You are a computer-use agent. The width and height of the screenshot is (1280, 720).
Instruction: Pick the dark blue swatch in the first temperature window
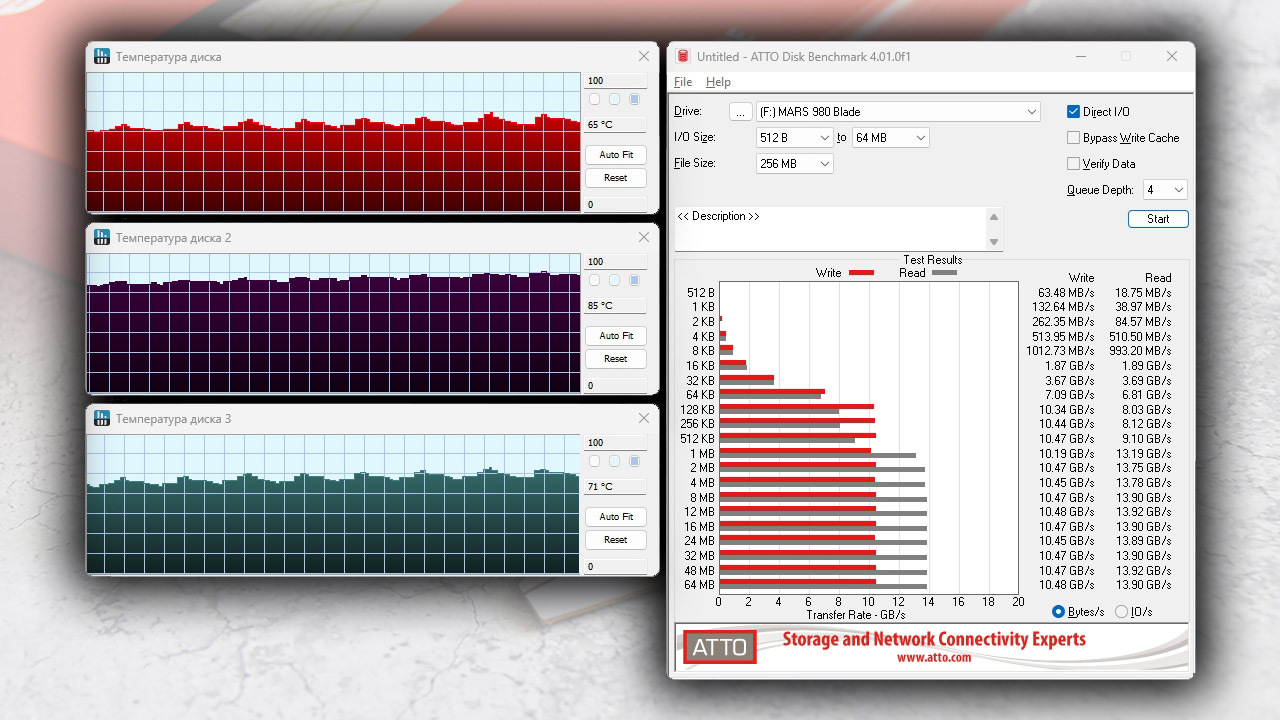[634, 99]
